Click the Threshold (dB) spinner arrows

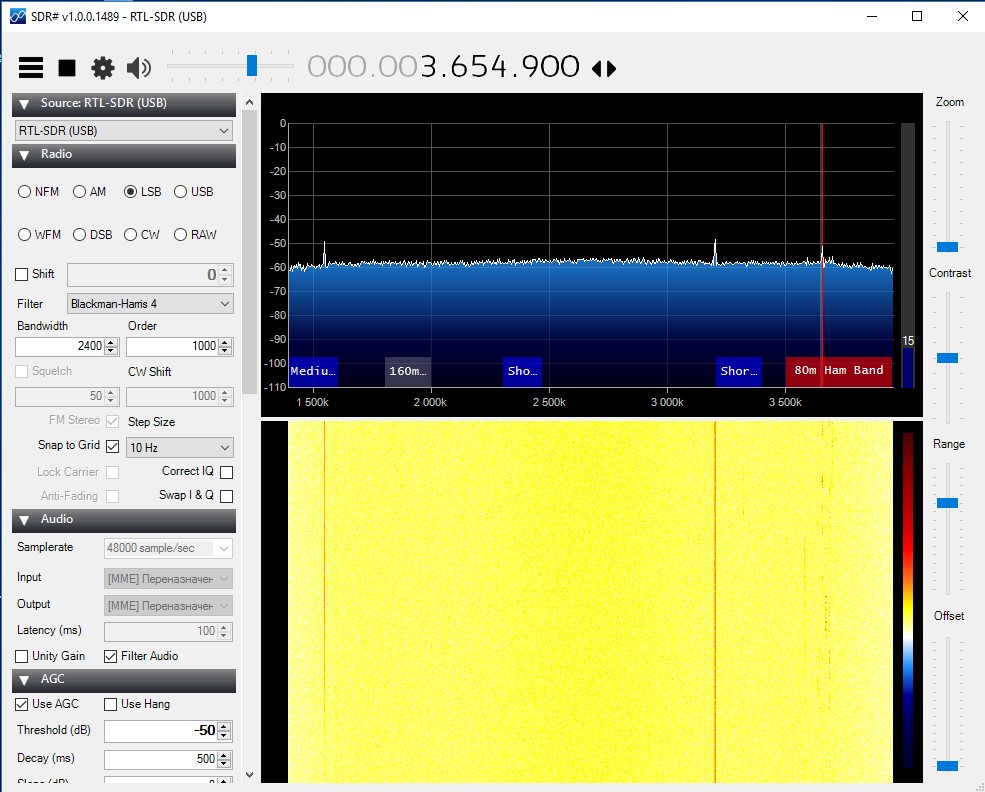click(224, 731)
